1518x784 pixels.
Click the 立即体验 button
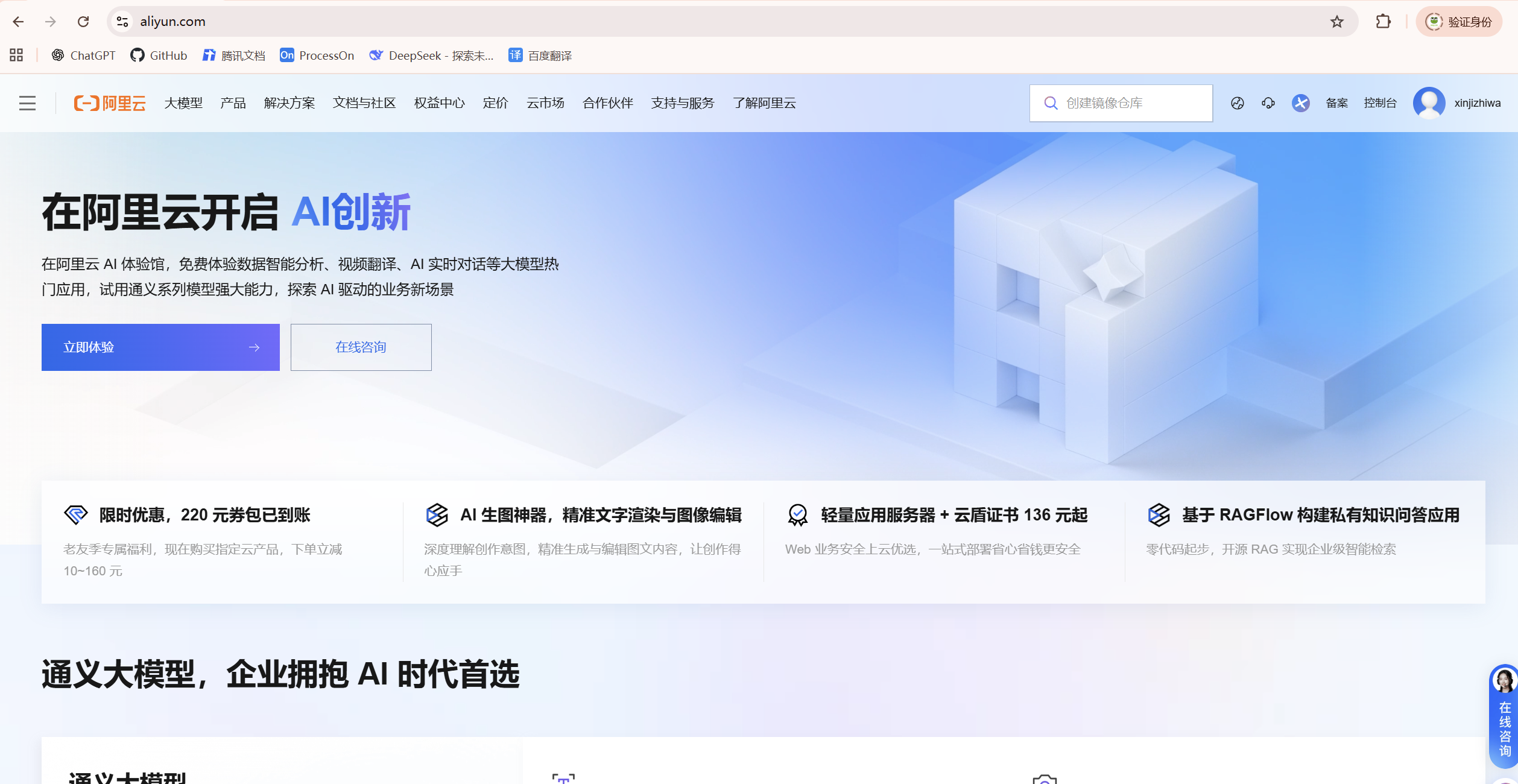click(160, 347)
